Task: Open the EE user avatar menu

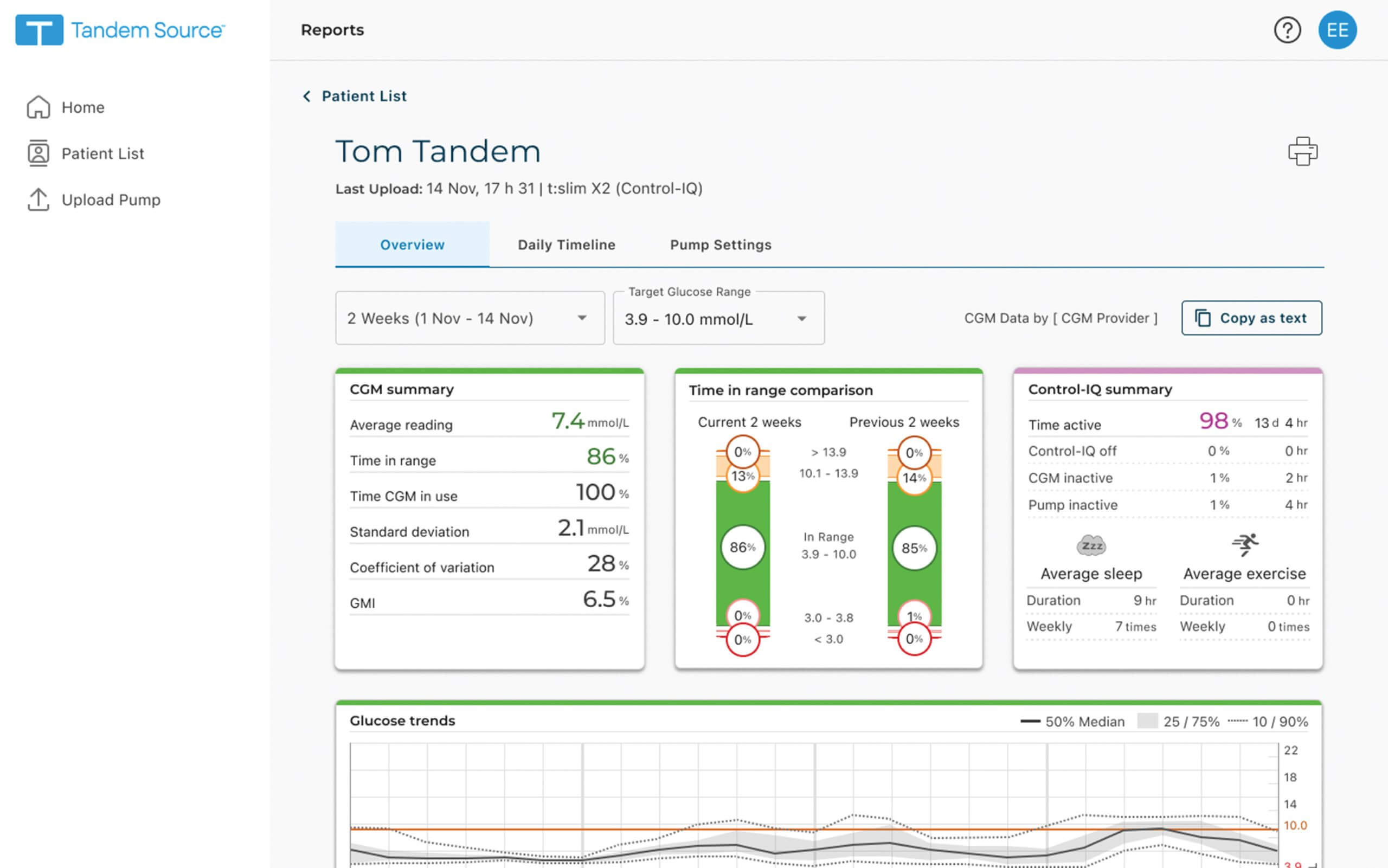Action: (1337, 30)
